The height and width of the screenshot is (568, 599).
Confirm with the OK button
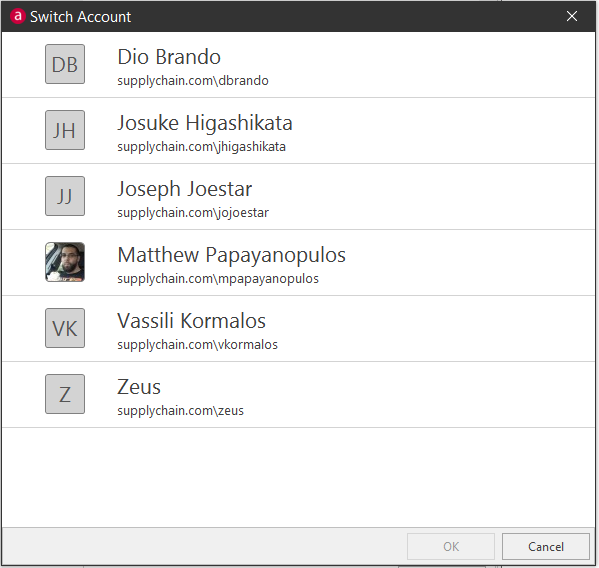(451, 547)
